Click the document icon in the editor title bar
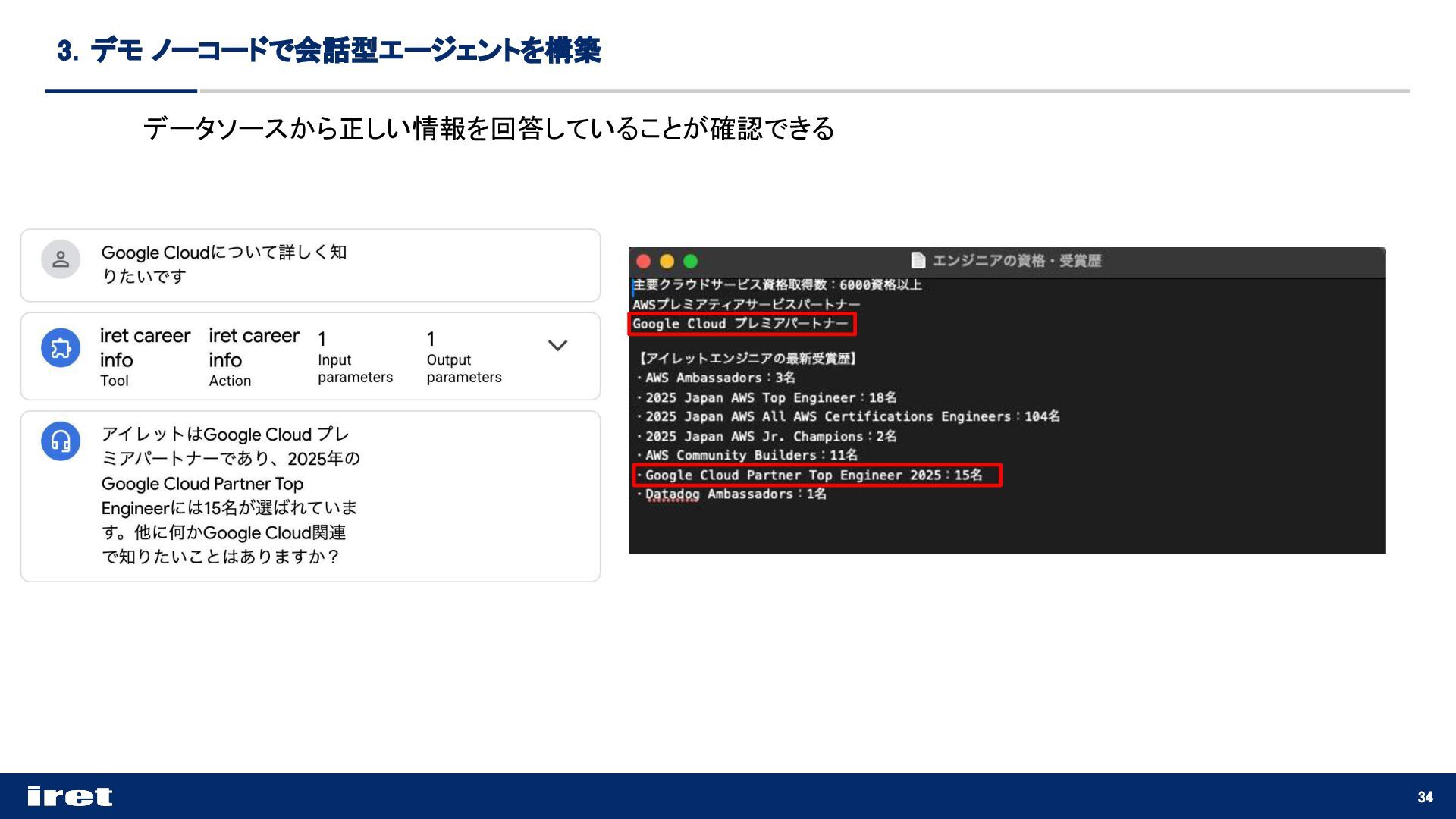Viewport: 1456px width, 819px height. [x=918, y=260]
